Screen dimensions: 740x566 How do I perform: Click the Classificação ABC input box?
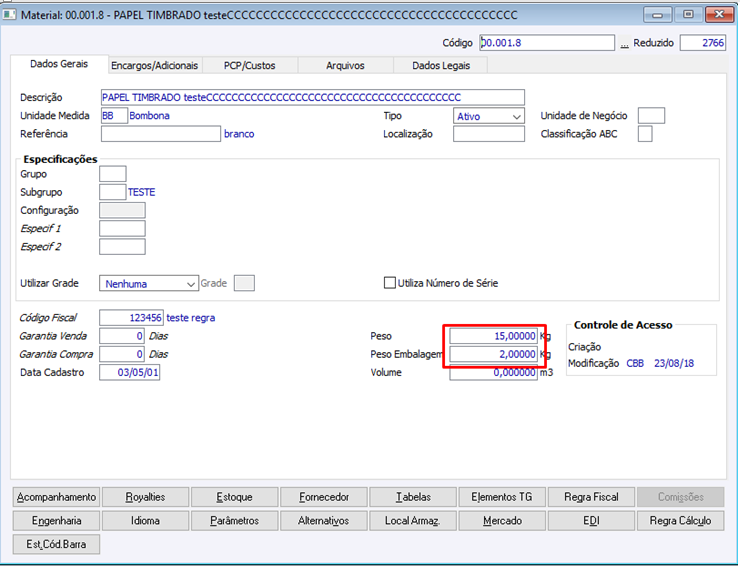tap(645, 134)
